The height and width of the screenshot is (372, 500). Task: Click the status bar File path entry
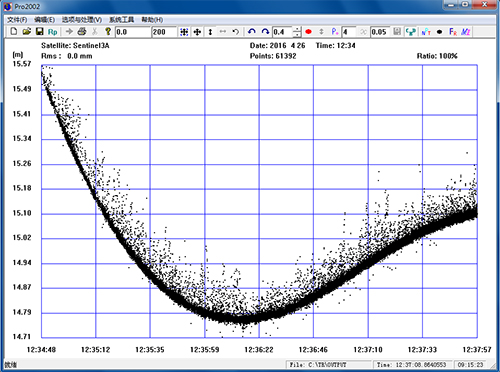click(x=328, y=365)
